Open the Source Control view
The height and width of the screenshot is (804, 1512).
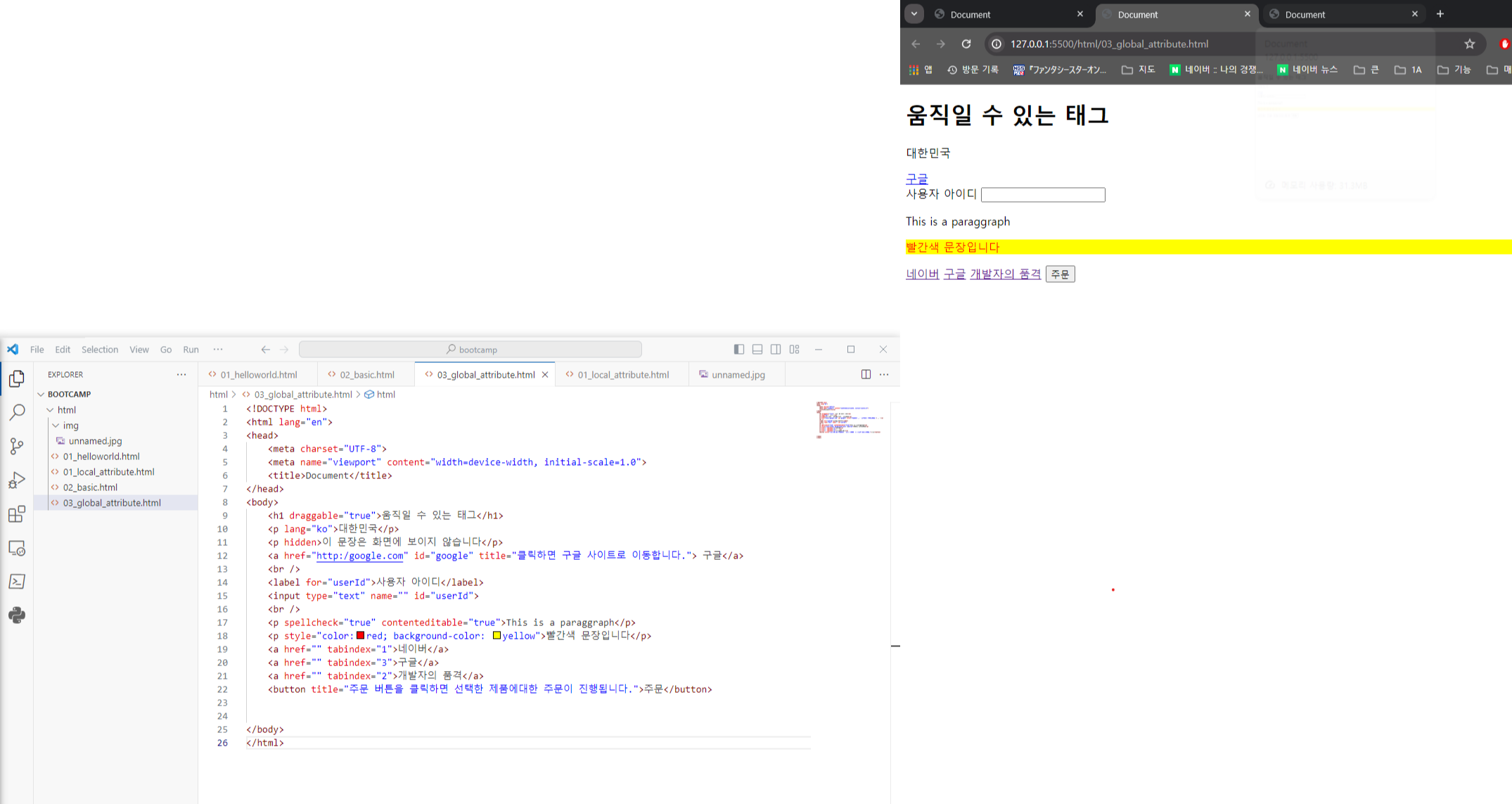(x=17, y=446)
